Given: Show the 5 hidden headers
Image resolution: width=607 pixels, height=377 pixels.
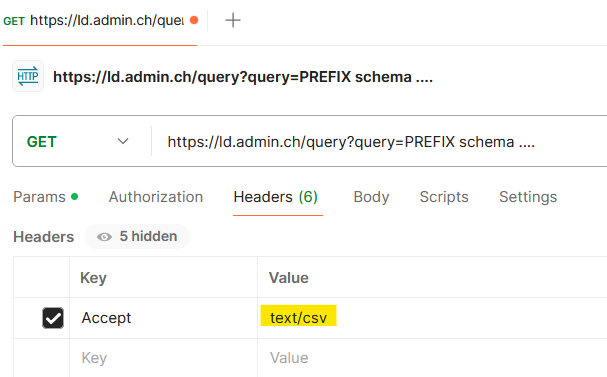Looking at the screenshot, I should 137,236.
